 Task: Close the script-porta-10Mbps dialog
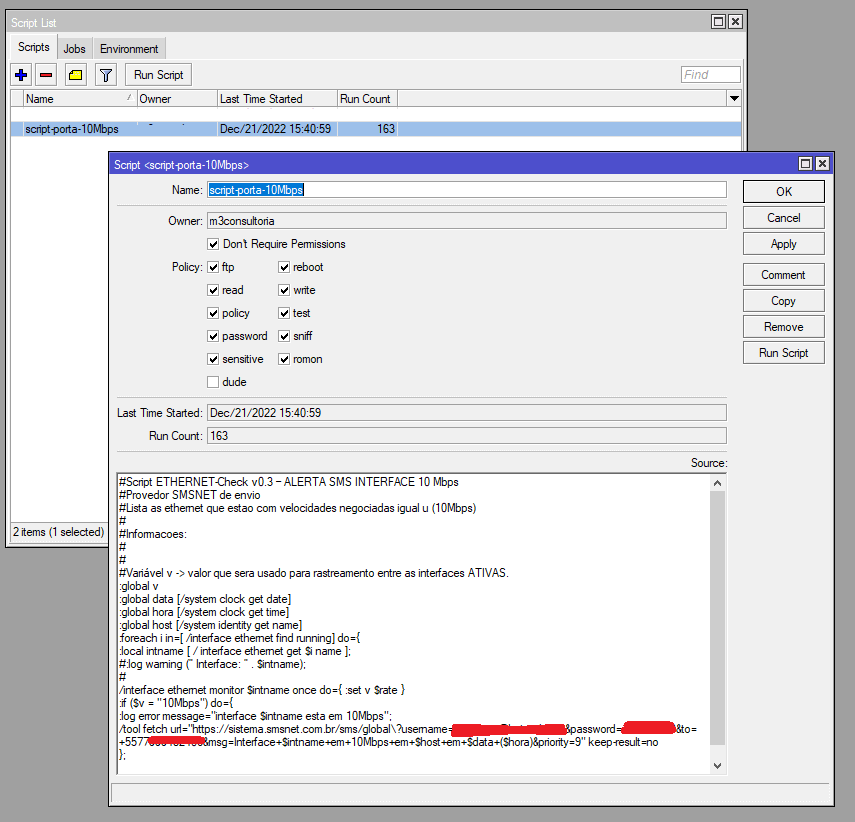pos(821,164)
